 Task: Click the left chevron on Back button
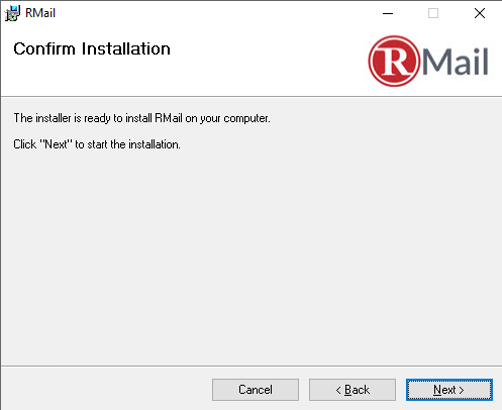(338, 390)
